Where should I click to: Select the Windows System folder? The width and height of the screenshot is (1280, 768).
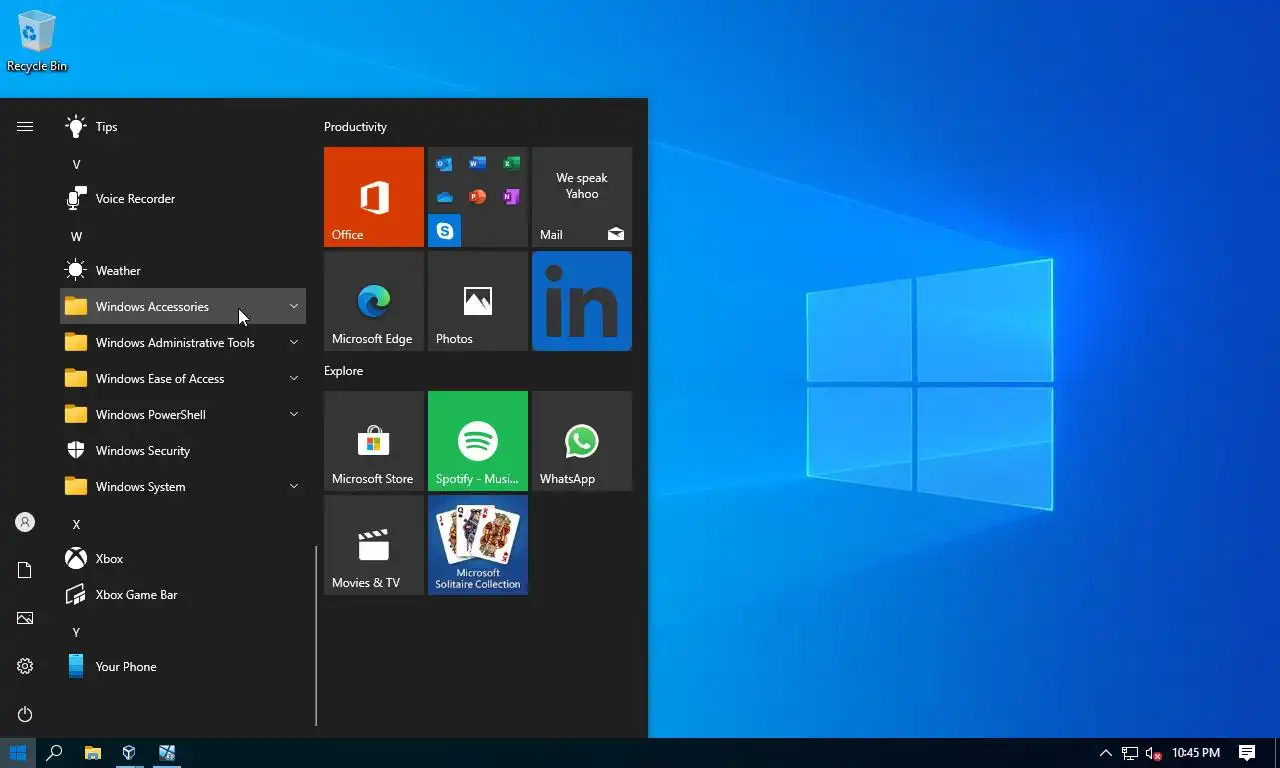[183, 487]
